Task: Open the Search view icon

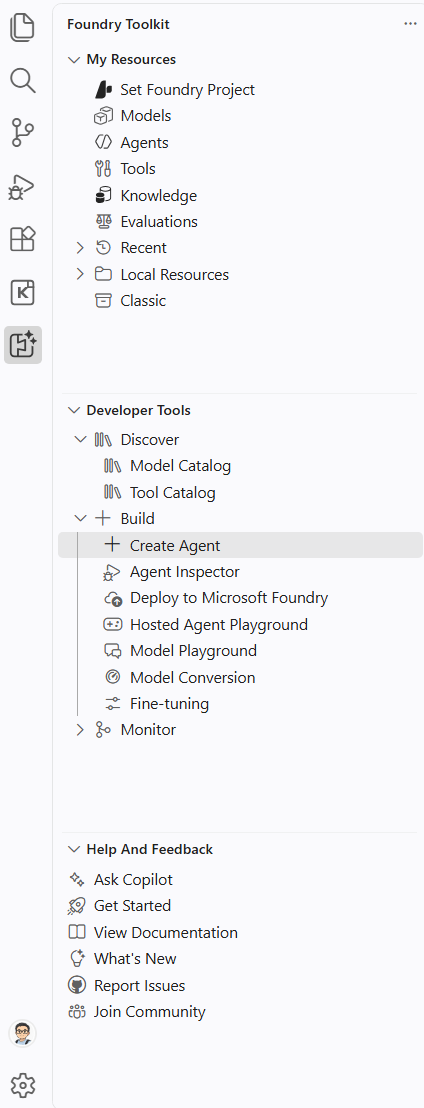Action: tap(23, 80)
